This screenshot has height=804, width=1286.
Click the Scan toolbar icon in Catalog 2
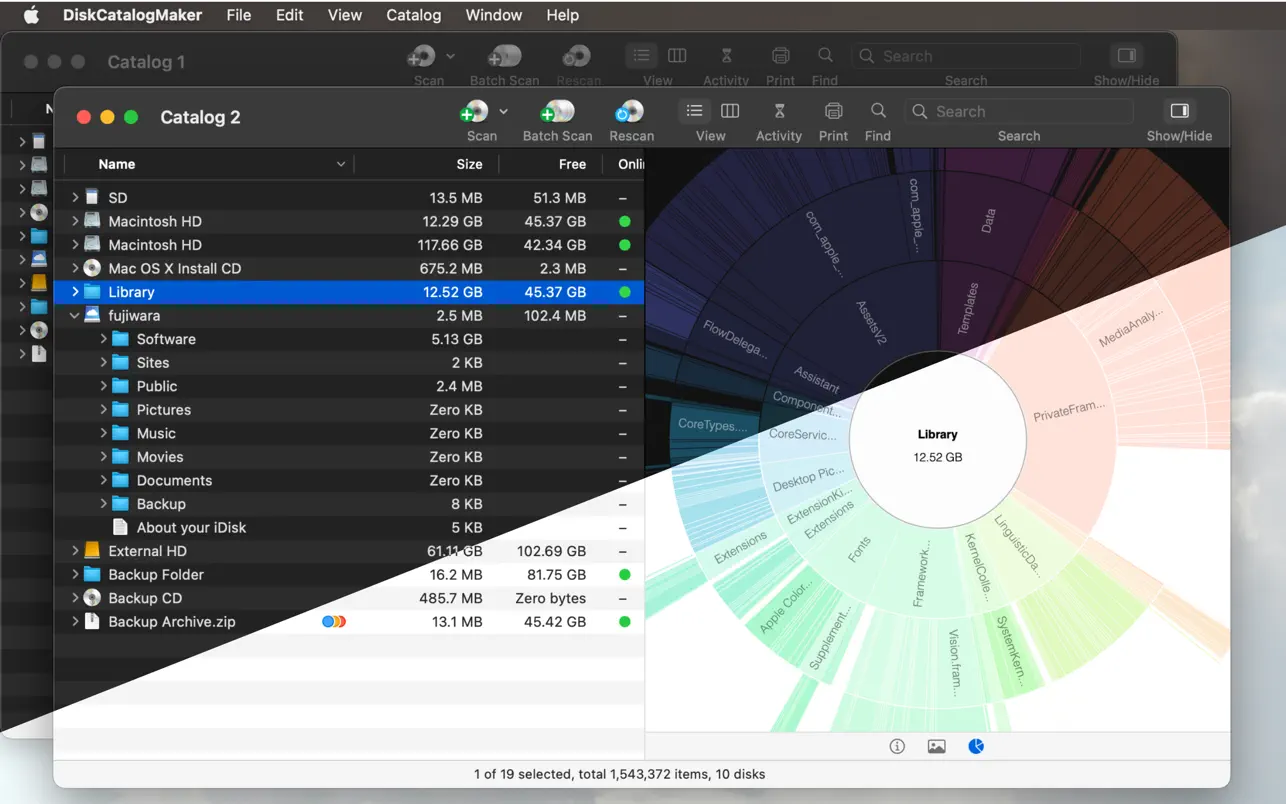(475, 111)
